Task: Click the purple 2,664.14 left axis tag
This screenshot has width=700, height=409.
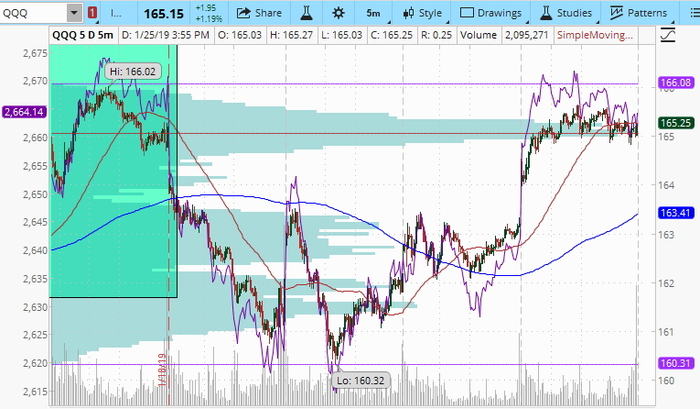Action: pos(24,112)
